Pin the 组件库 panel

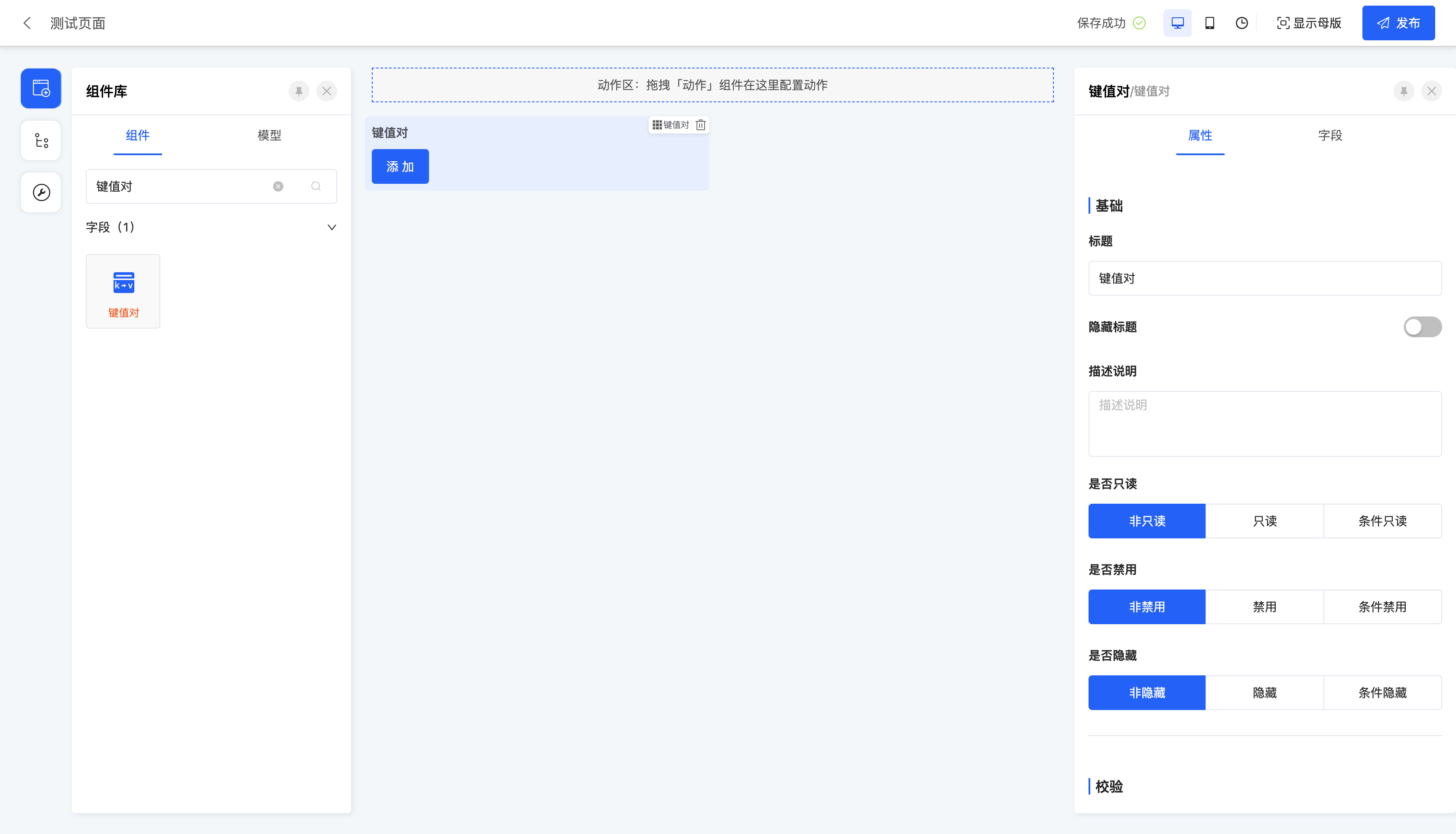[x=298, y=91]
